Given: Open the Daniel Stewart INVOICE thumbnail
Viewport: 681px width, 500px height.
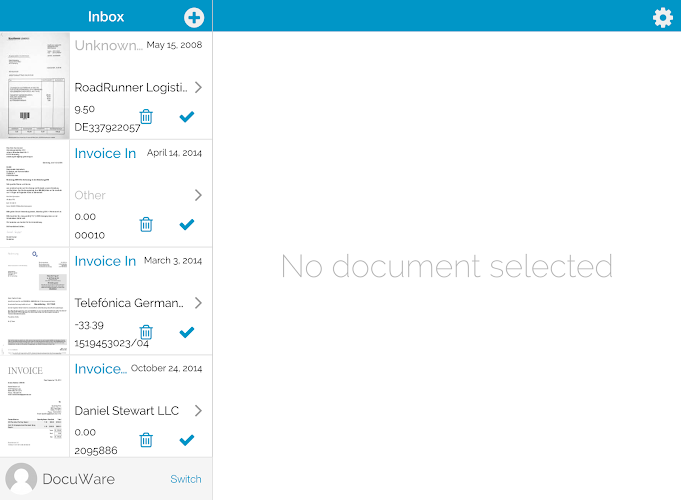Looking at the screenshot, I should coord(35,406).
